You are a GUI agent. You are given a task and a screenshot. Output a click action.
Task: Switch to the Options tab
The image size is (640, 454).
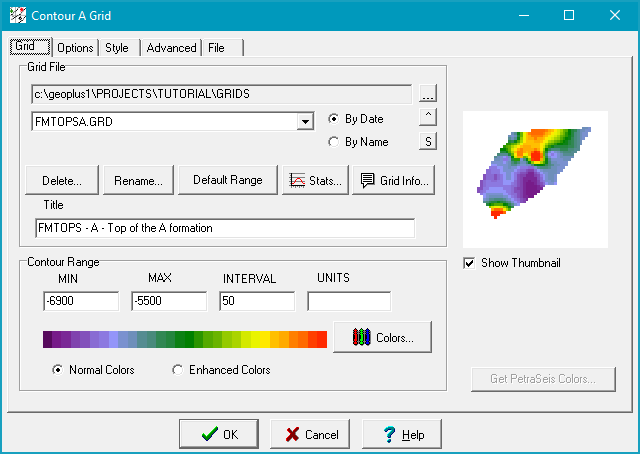pos(76,48)
